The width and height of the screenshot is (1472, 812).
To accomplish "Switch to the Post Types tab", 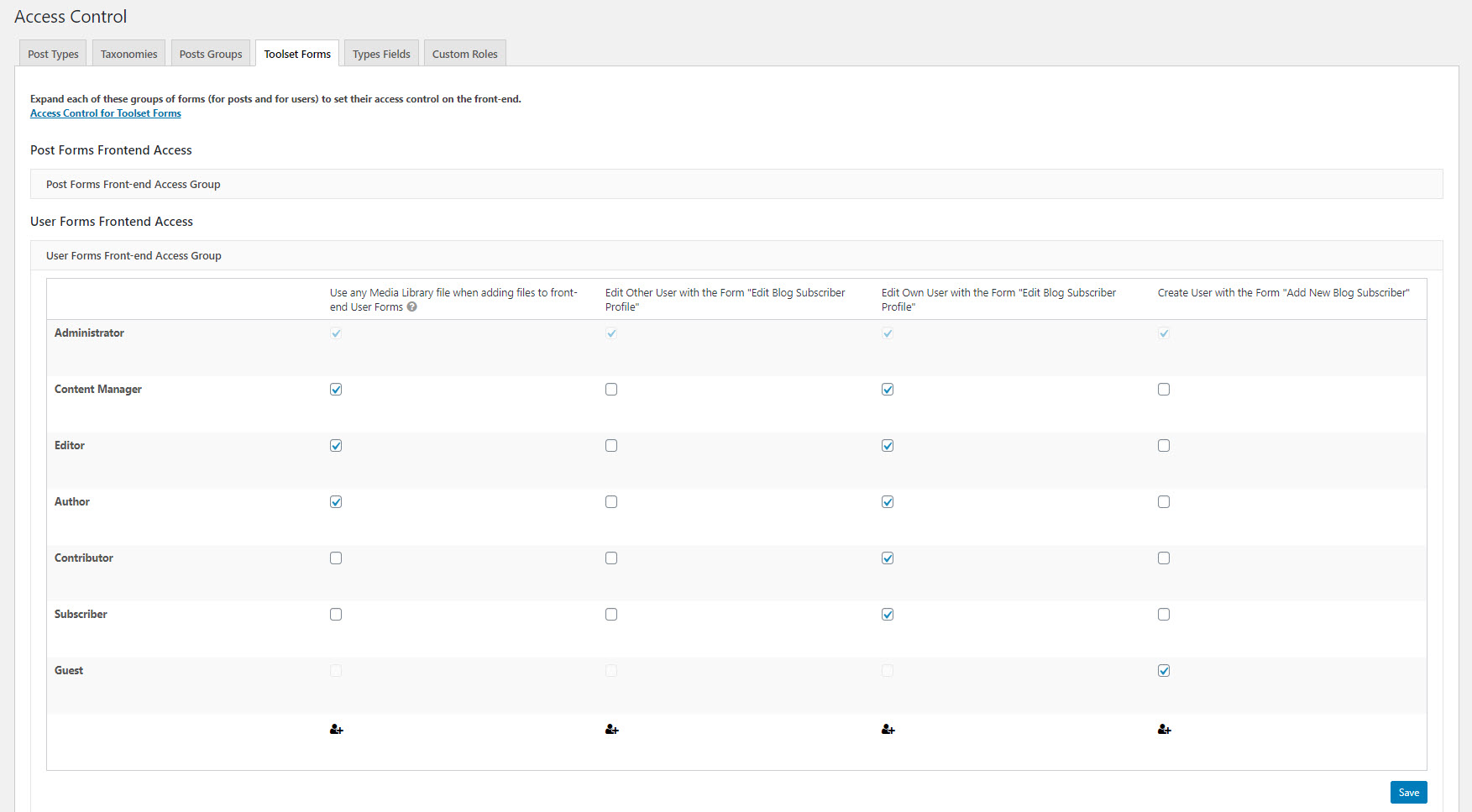I will pos(52,53).
